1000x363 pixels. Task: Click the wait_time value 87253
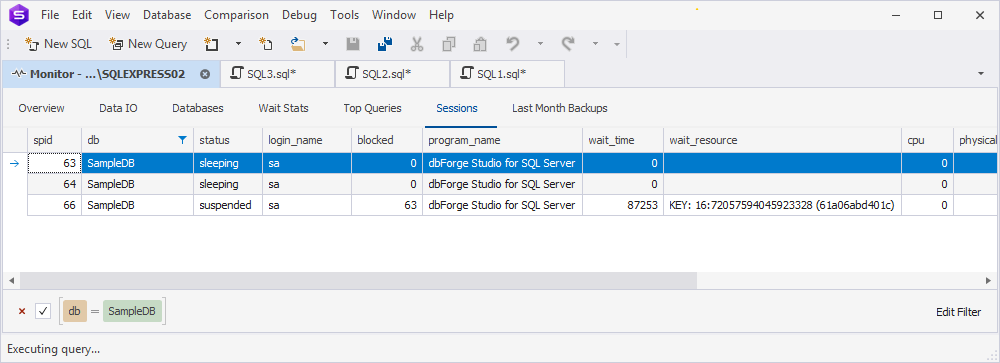click(x=622, y=205)
